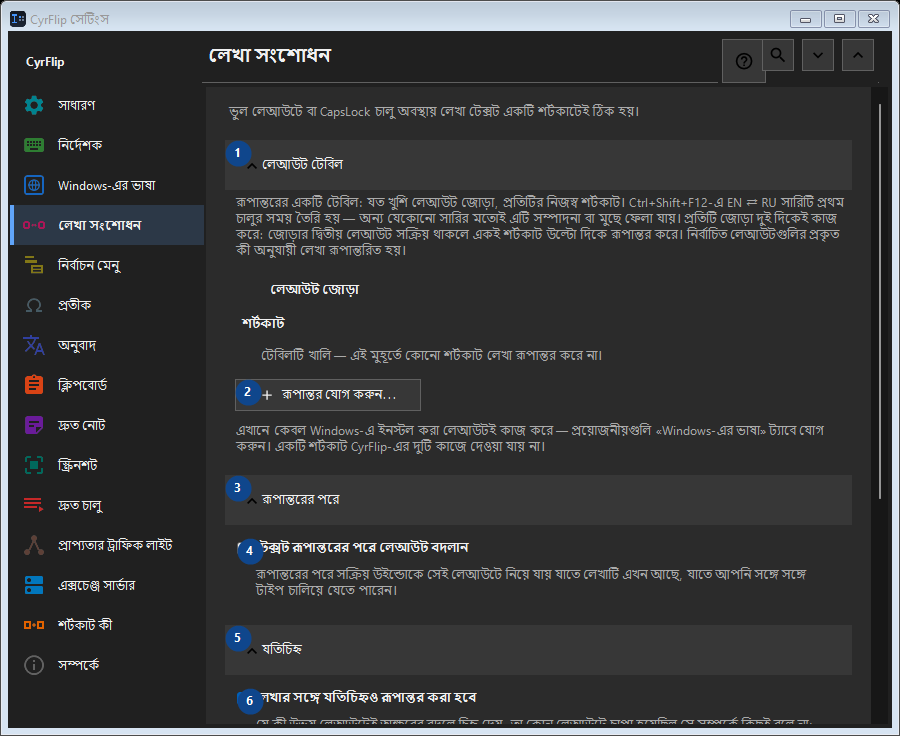Collapse the যতিচিহ্ন section
Screen dimensions: 900x736
[x=538, y=650]
